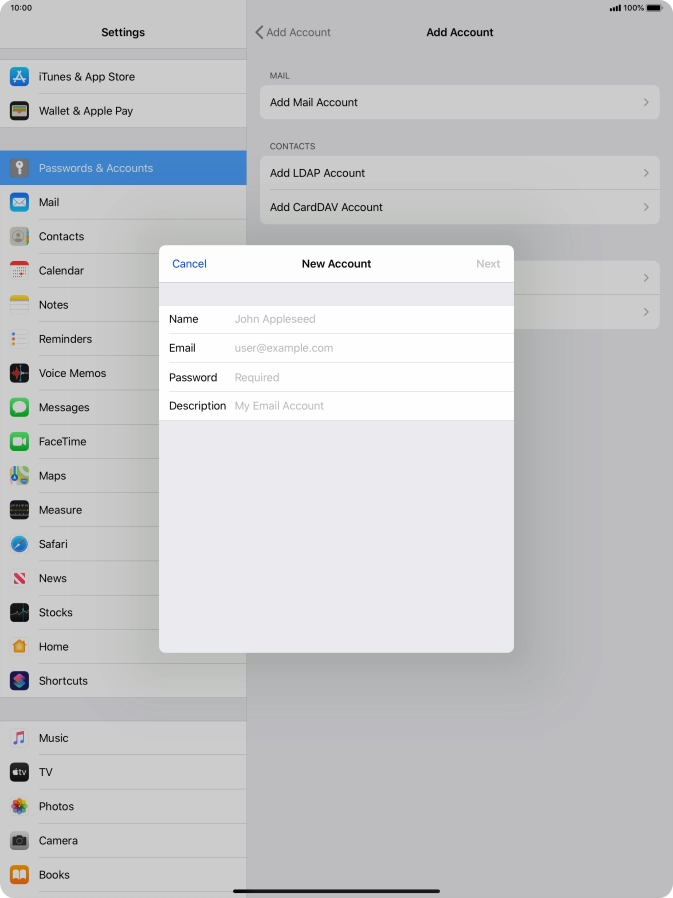Viewport: 673px width, 898px height.
Task: Select the Calendar icon in Settings list
Action: [x=19, y=271]
